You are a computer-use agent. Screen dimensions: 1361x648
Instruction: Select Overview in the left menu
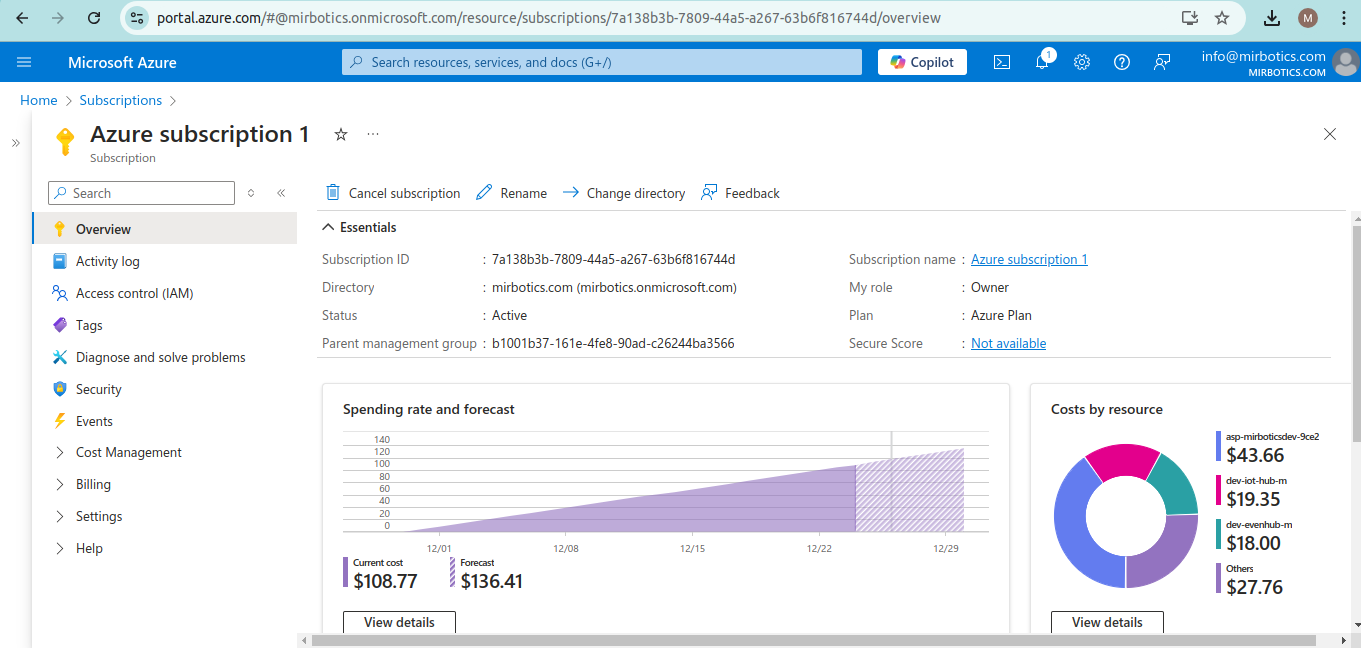[x=165, y=229]
